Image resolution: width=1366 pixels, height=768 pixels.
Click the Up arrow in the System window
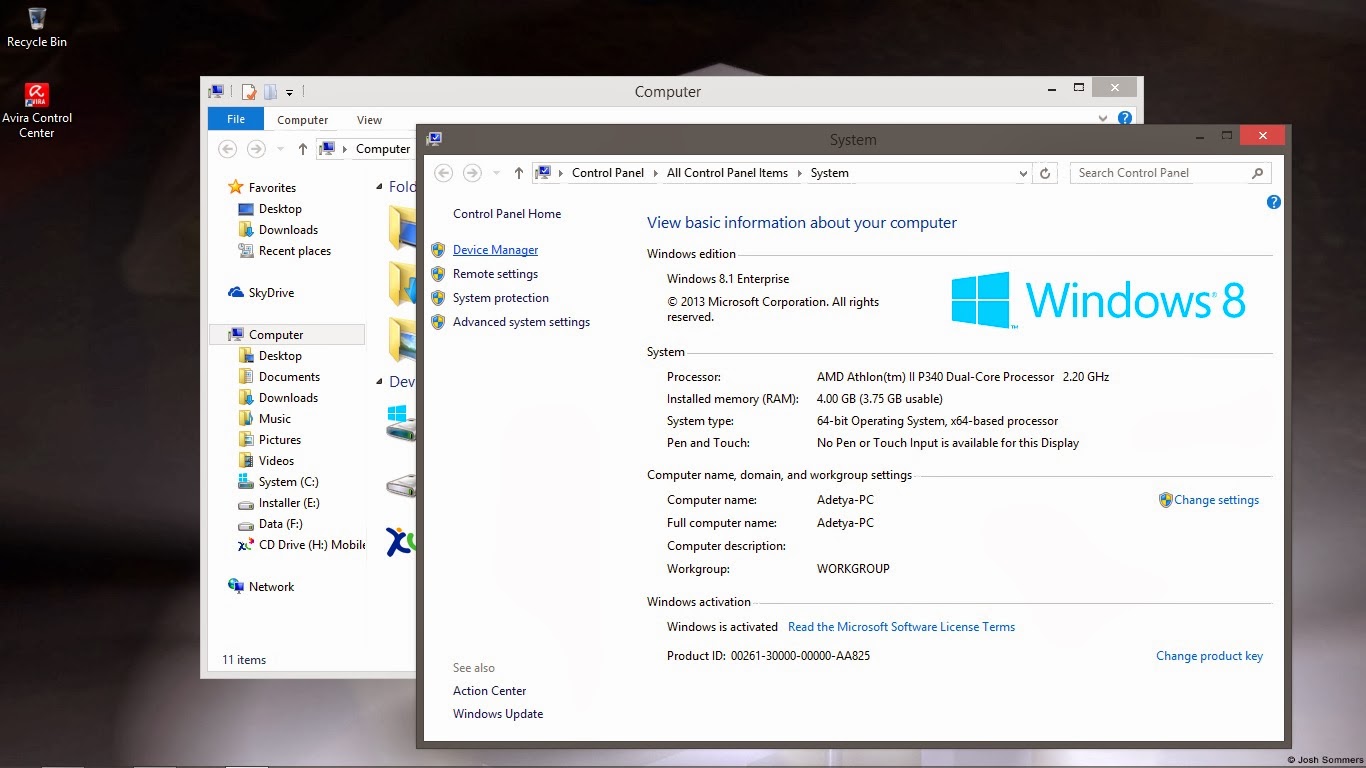[518, 173]
